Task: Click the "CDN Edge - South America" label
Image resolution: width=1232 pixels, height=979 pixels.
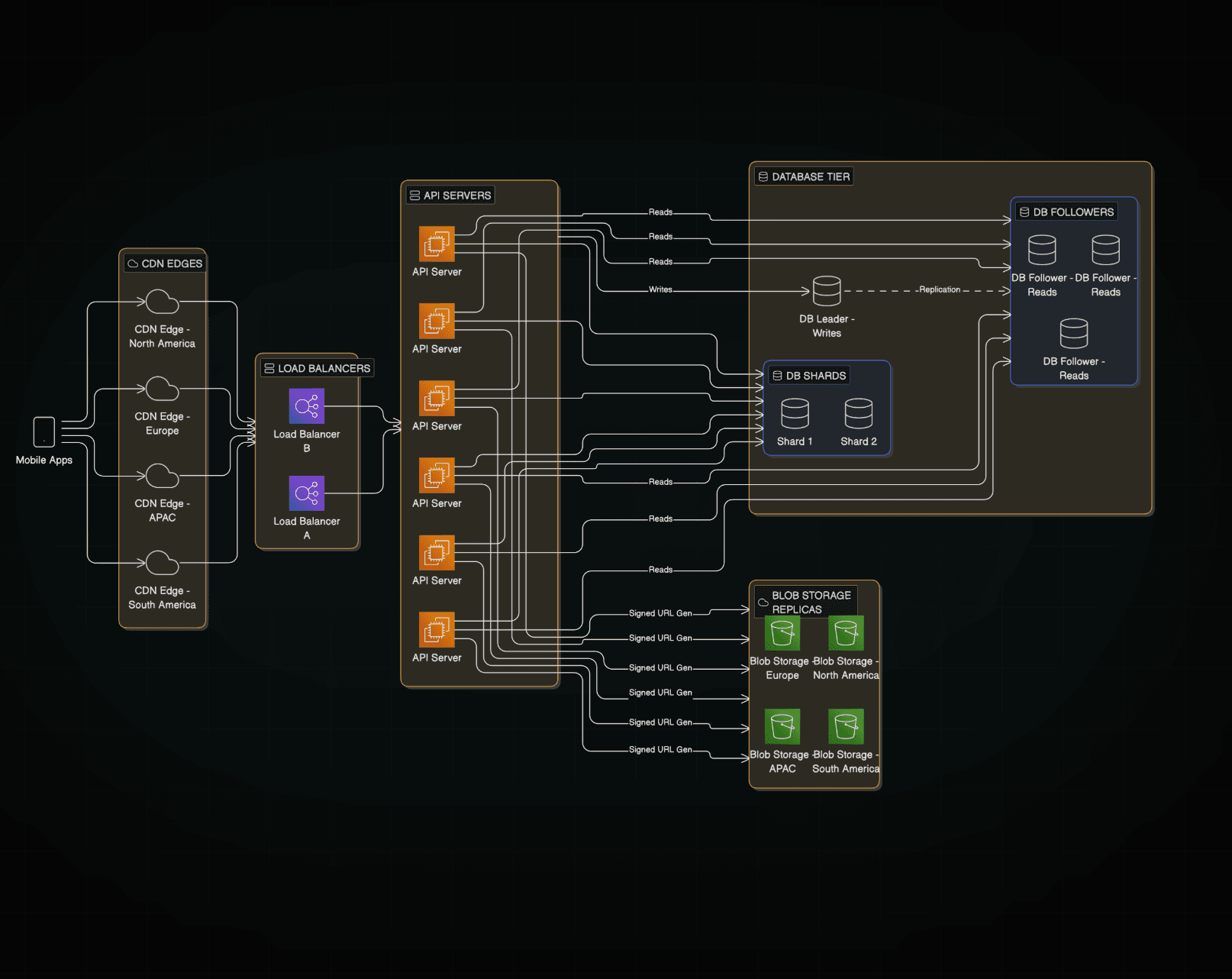Action: point(162,597)
